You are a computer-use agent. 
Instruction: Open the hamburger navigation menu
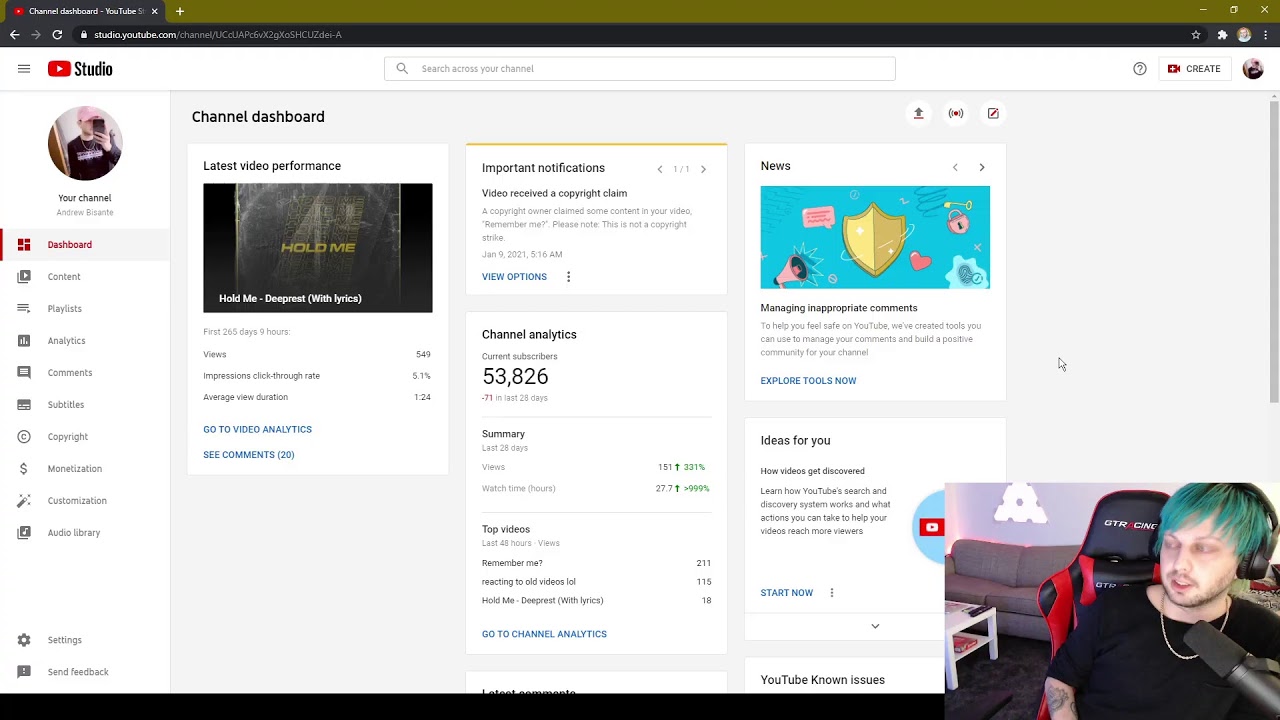coord(24,69)
